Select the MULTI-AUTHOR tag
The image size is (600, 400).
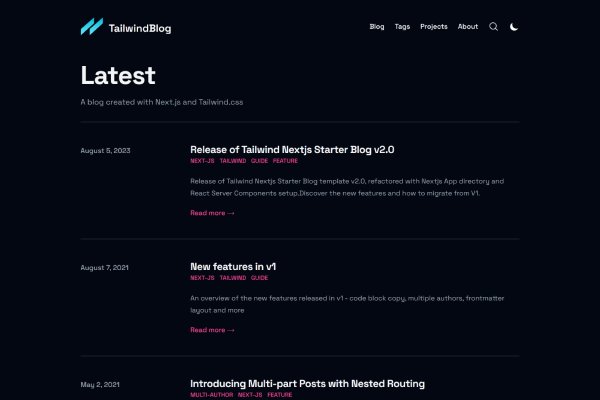click(x=212, y=395)
